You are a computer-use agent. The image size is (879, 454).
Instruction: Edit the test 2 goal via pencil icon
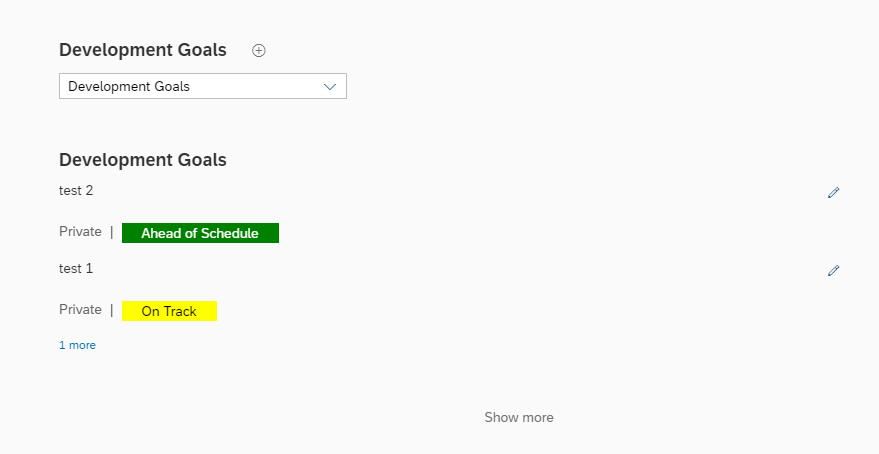(834, 192)
